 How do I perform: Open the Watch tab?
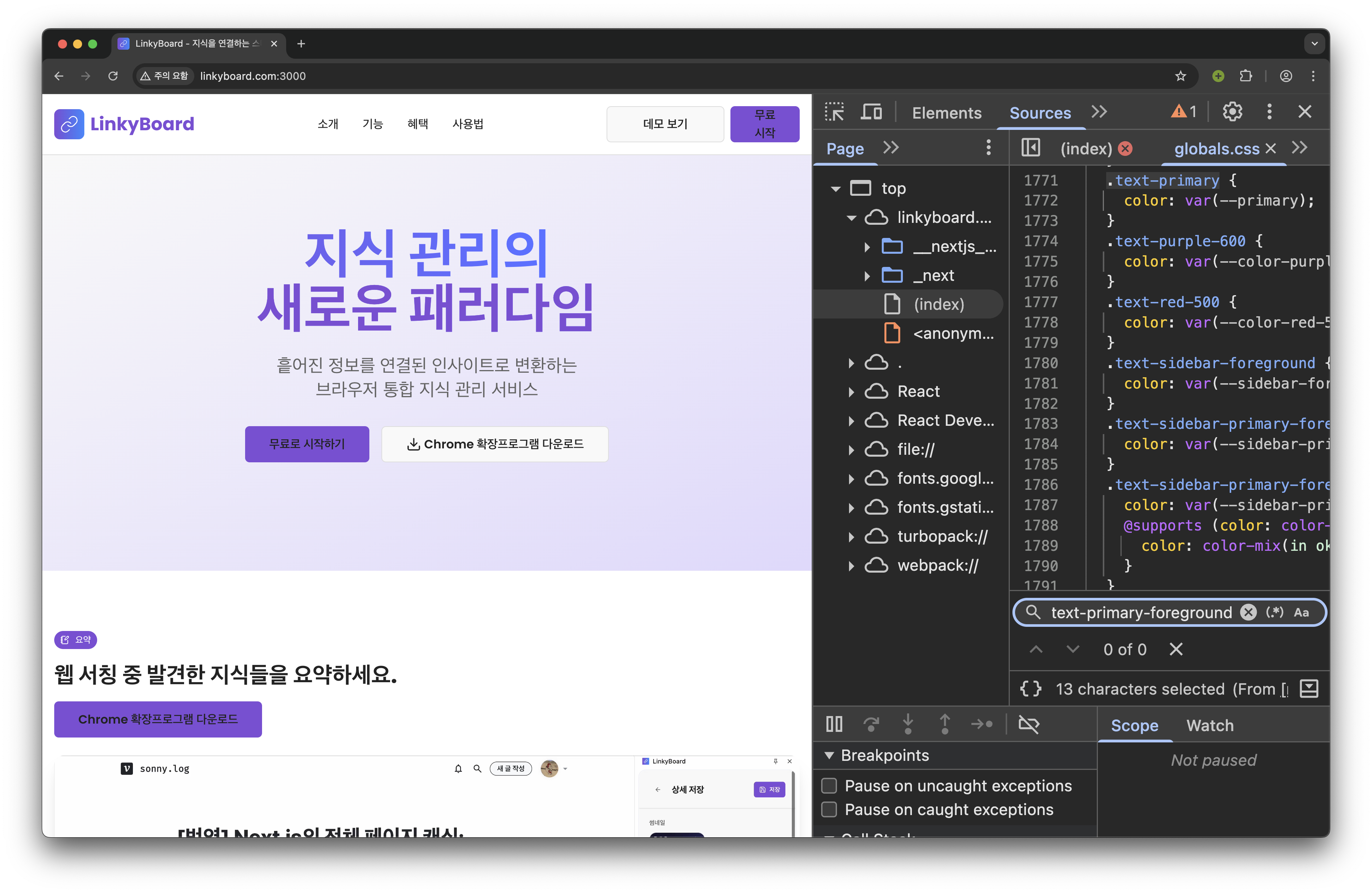[x=1209, y=725]
